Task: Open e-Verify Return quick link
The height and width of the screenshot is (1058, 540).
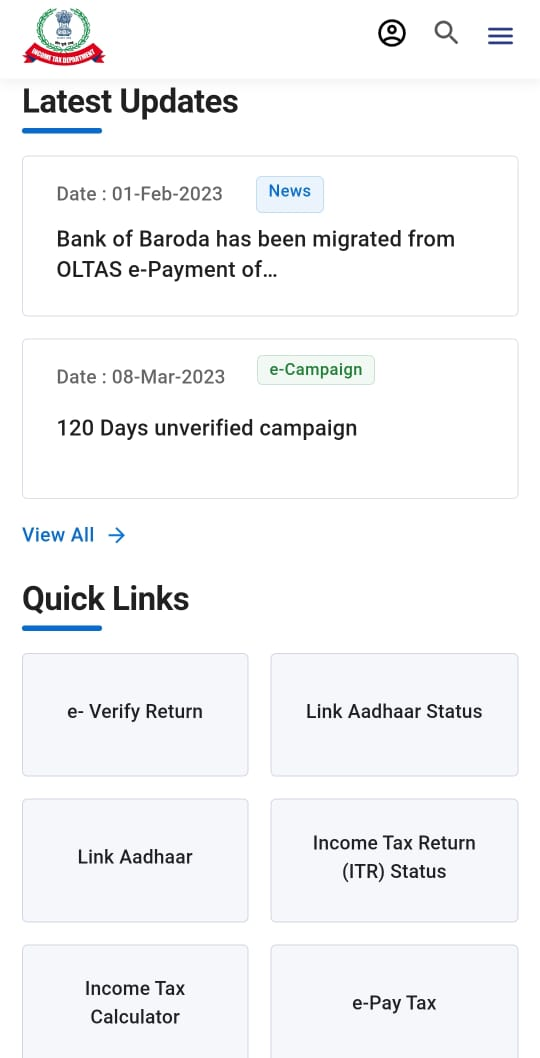Action: coord(135,715)
